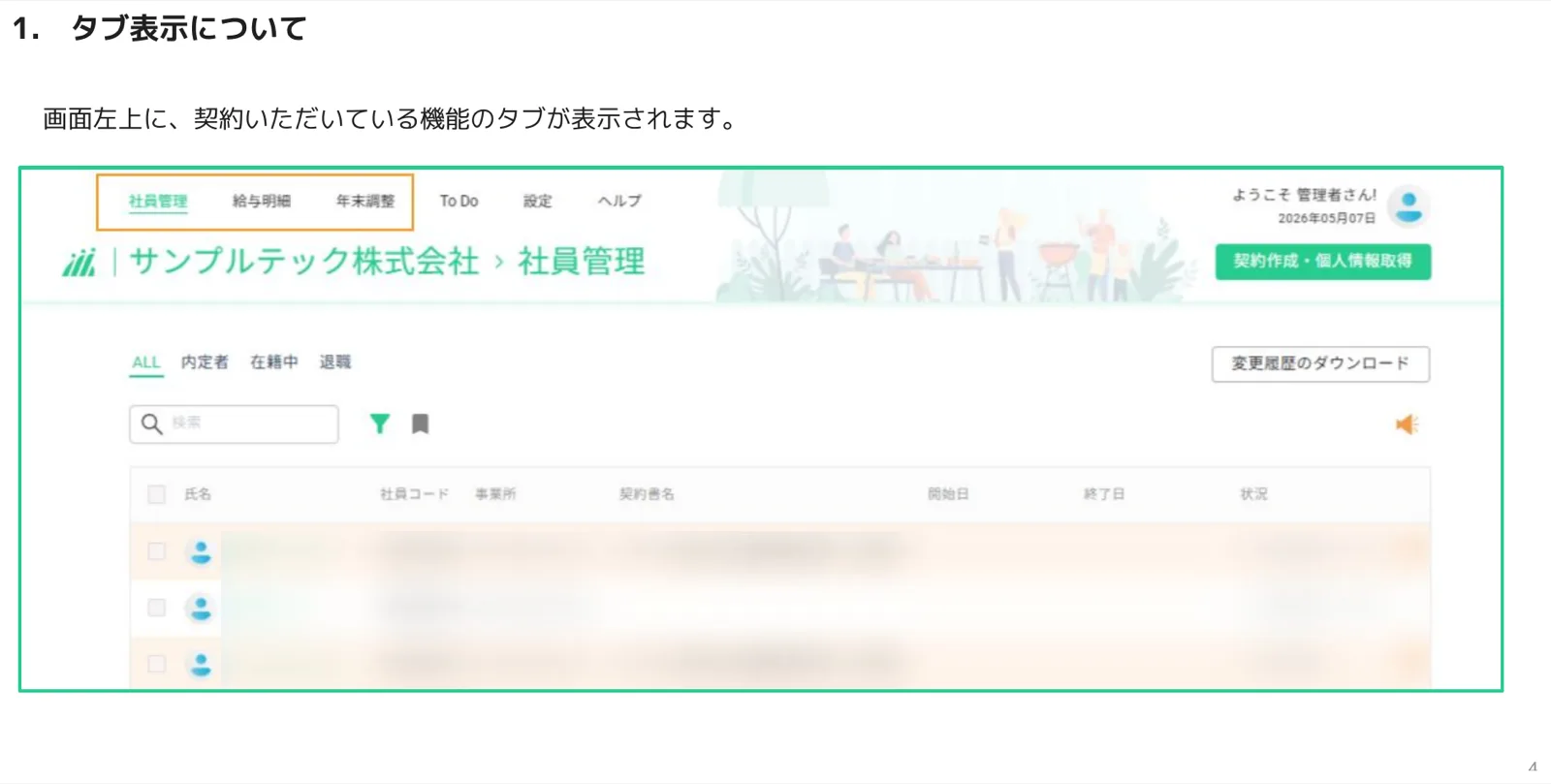Click the magnifier search icon

pos(152,423)
